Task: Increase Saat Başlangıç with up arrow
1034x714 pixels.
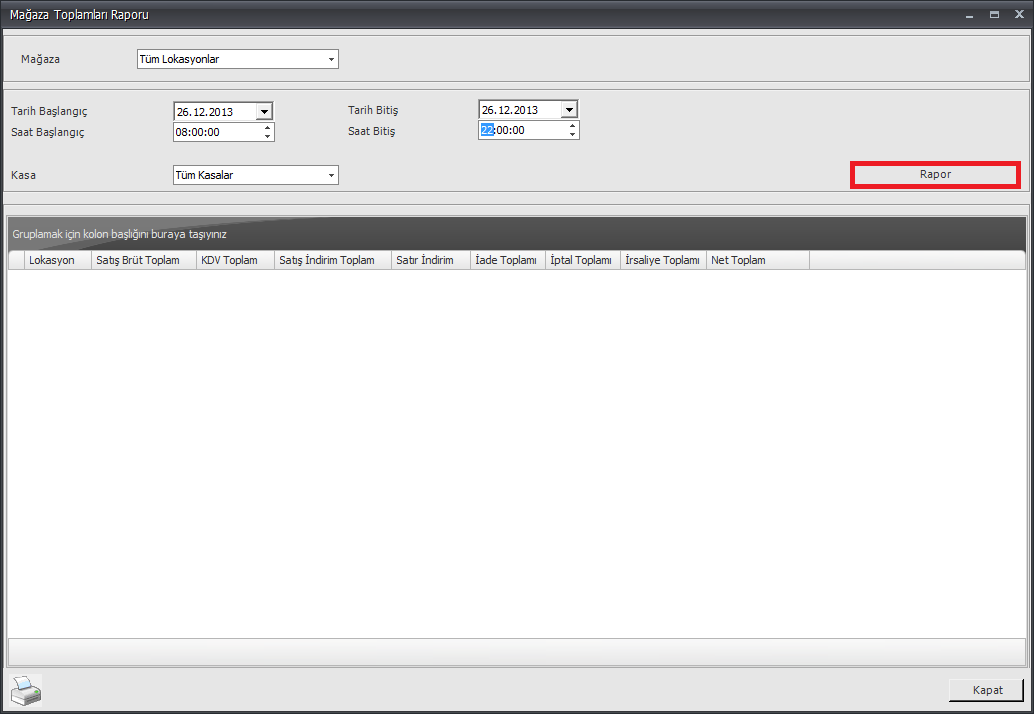Action: coord(267,127)
